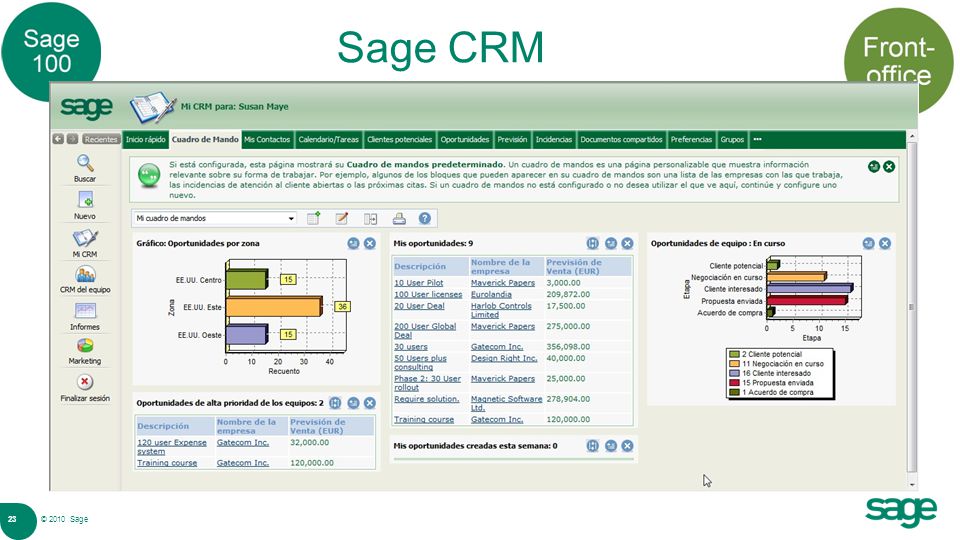The image size is (960, 540).
Task: Open the 10 User Pilot opportunity
Action: (419, 283)
